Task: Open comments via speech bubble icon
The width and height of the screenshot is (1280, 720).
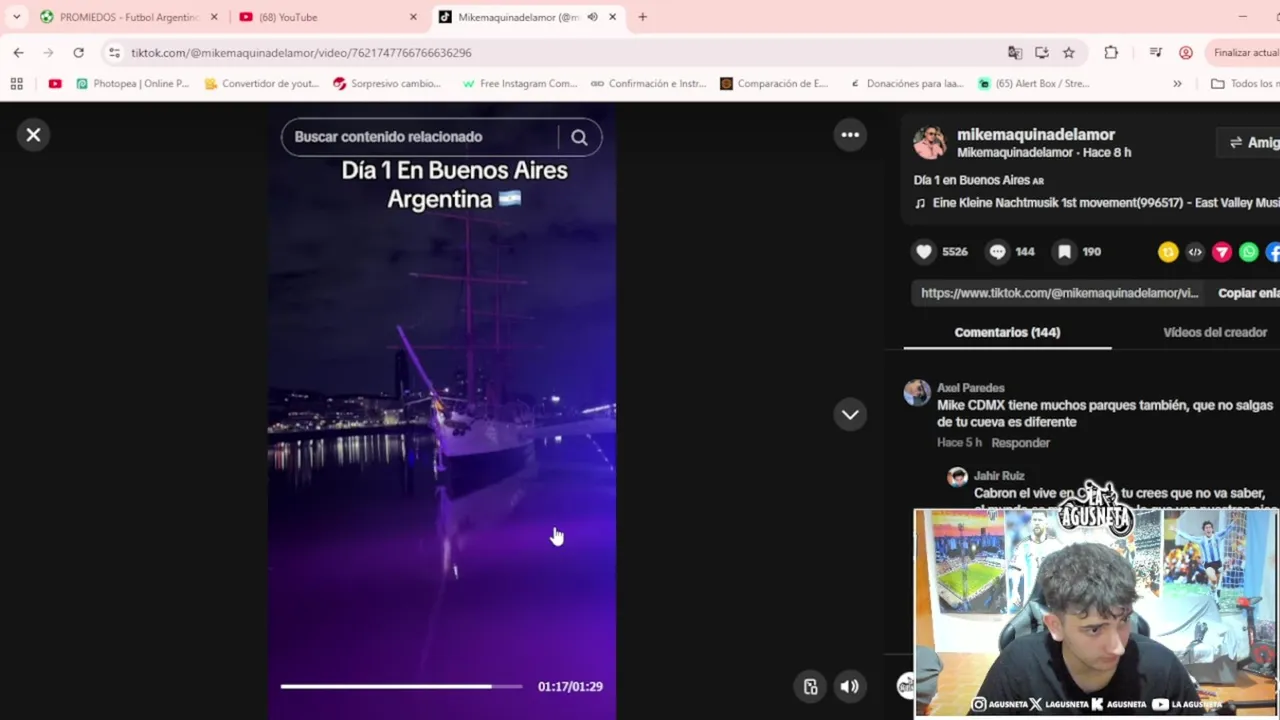Action: coord(997,252)
